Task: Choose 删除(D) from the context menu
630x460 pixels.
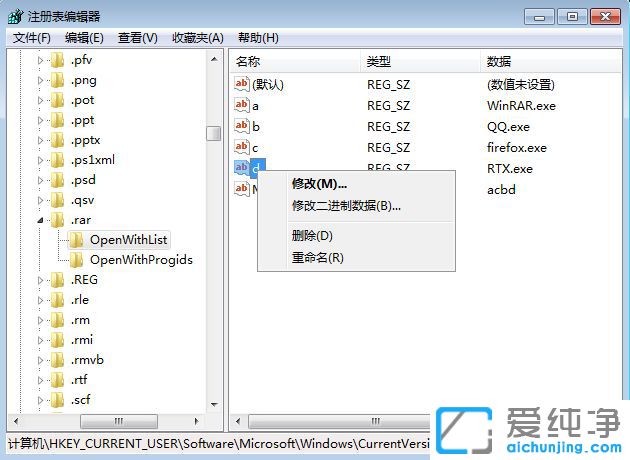Action: 356,236
